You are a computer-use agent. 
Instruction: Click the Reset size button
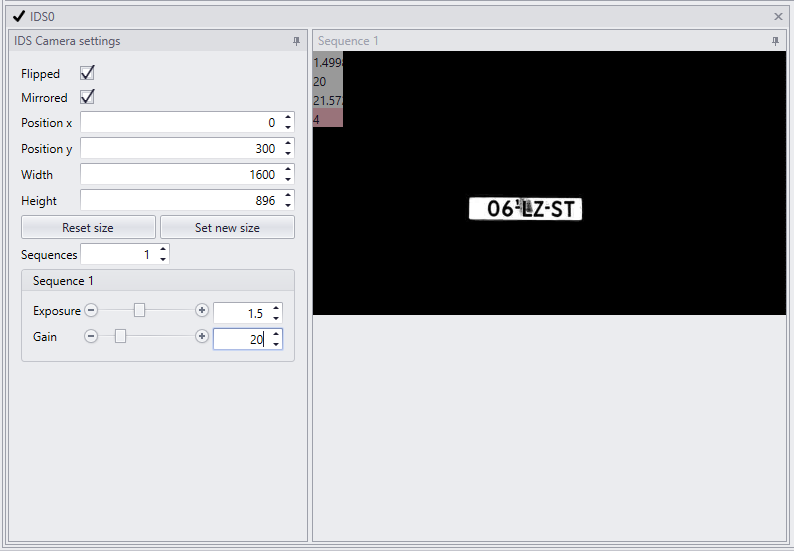pos(88,227)
